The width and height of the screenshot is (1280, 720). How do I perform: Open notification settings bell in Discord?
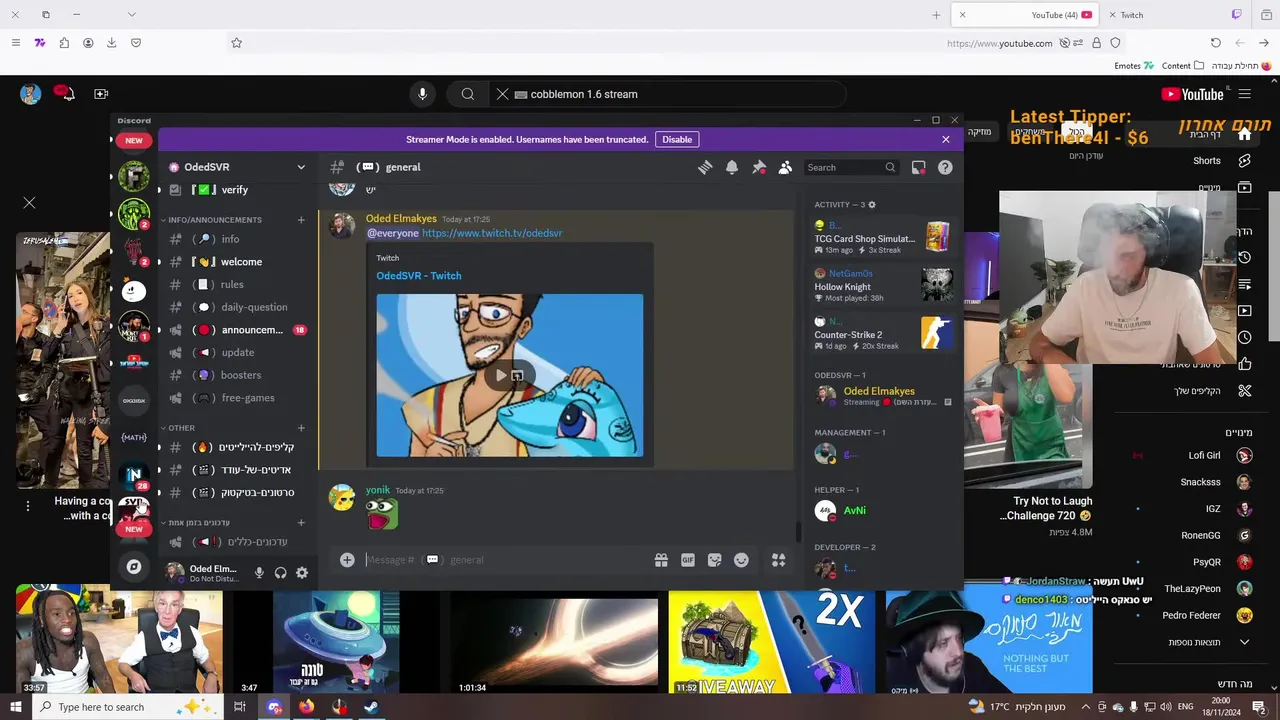tap(732, 167)
